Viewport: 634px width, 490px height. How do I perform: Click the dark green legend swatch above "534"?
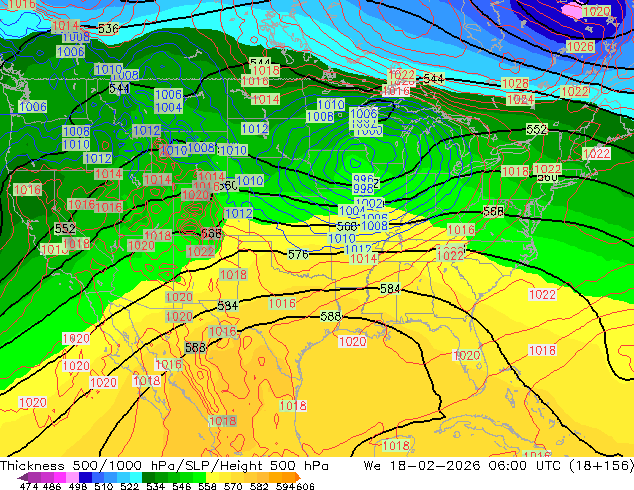point(148,477)
